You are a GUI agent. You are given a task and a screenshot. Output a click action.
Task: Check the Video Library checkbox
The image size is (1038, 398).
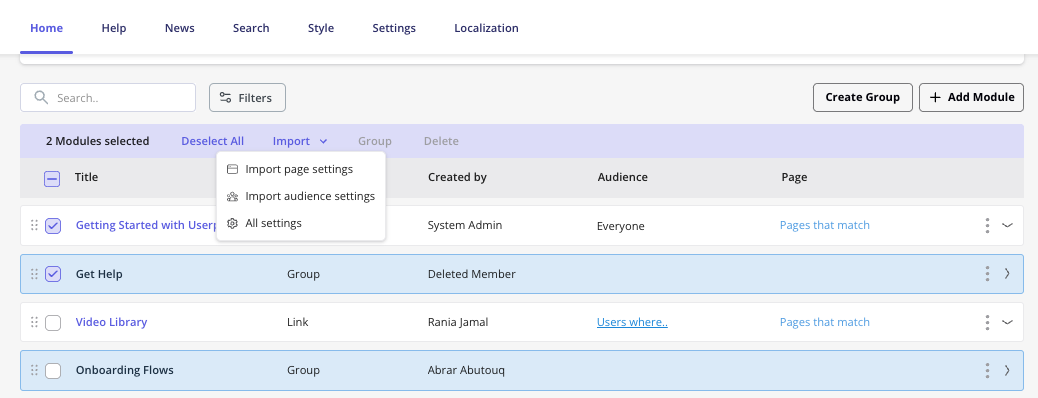click(53, 323)
